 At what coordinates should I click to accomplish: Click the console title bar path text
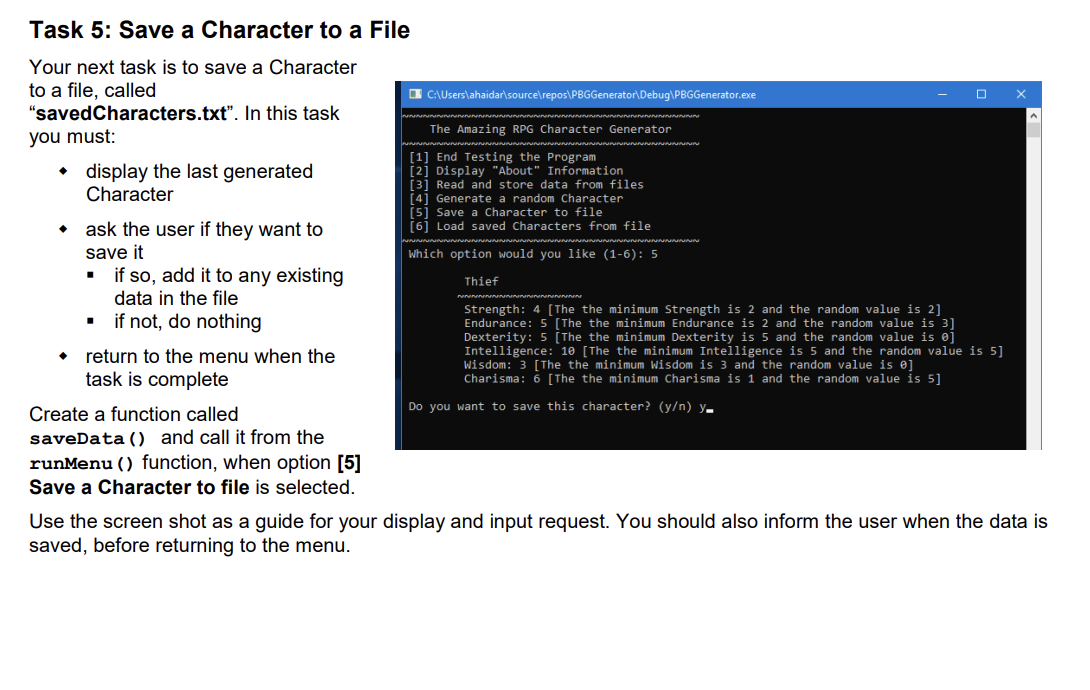pyautogui.click(x=591, y=95)
